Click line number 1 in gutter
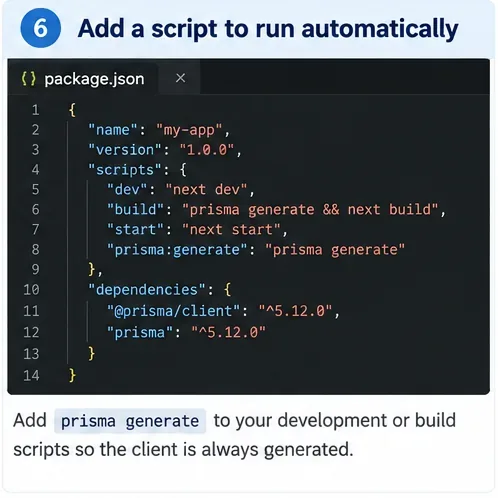This screenshot has width=498, height=498. 36,110
